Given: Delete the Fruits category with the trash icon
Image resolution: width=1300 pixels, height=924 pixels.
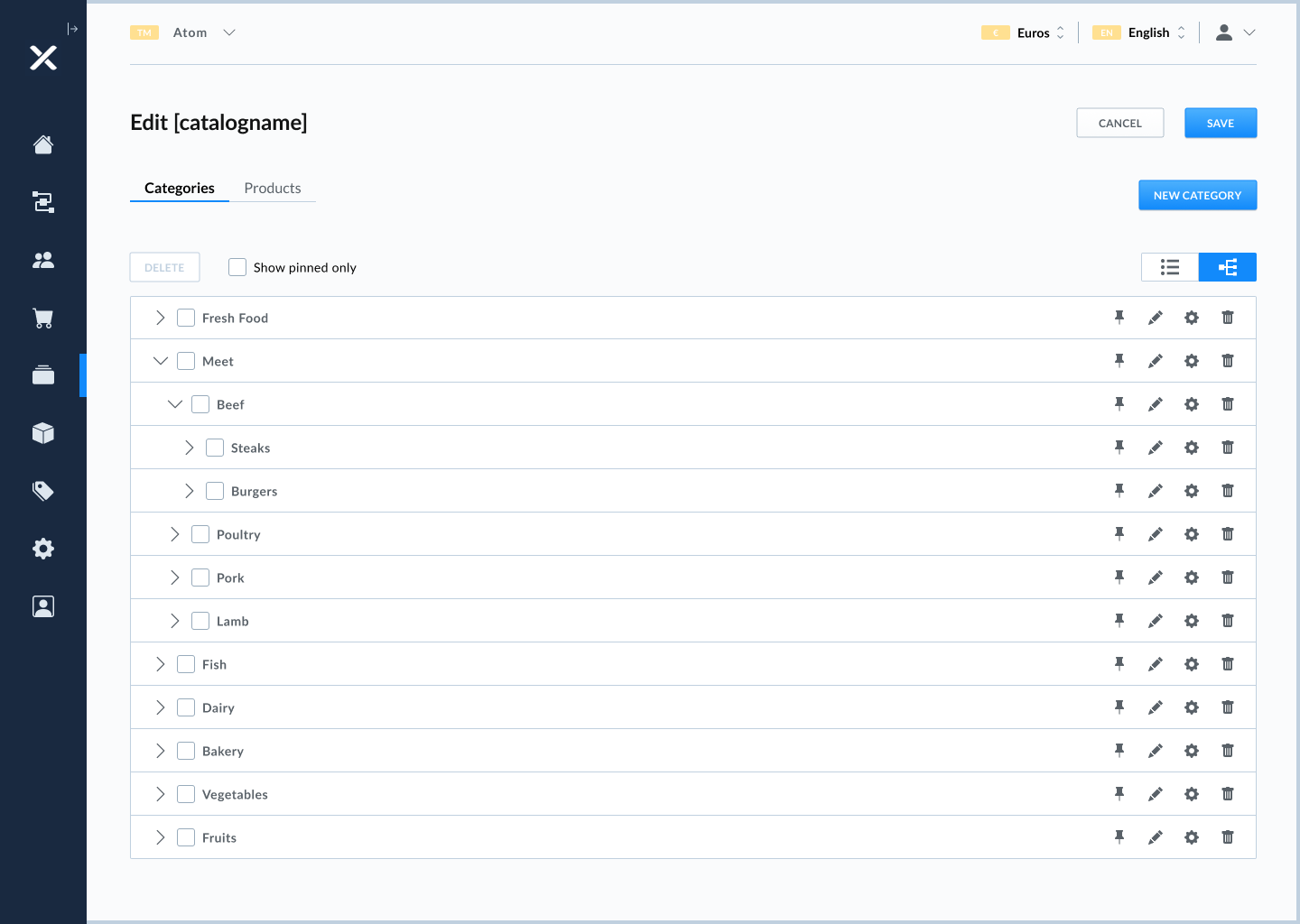Looking at the screenshot, I should click(x=1228, y=836).
